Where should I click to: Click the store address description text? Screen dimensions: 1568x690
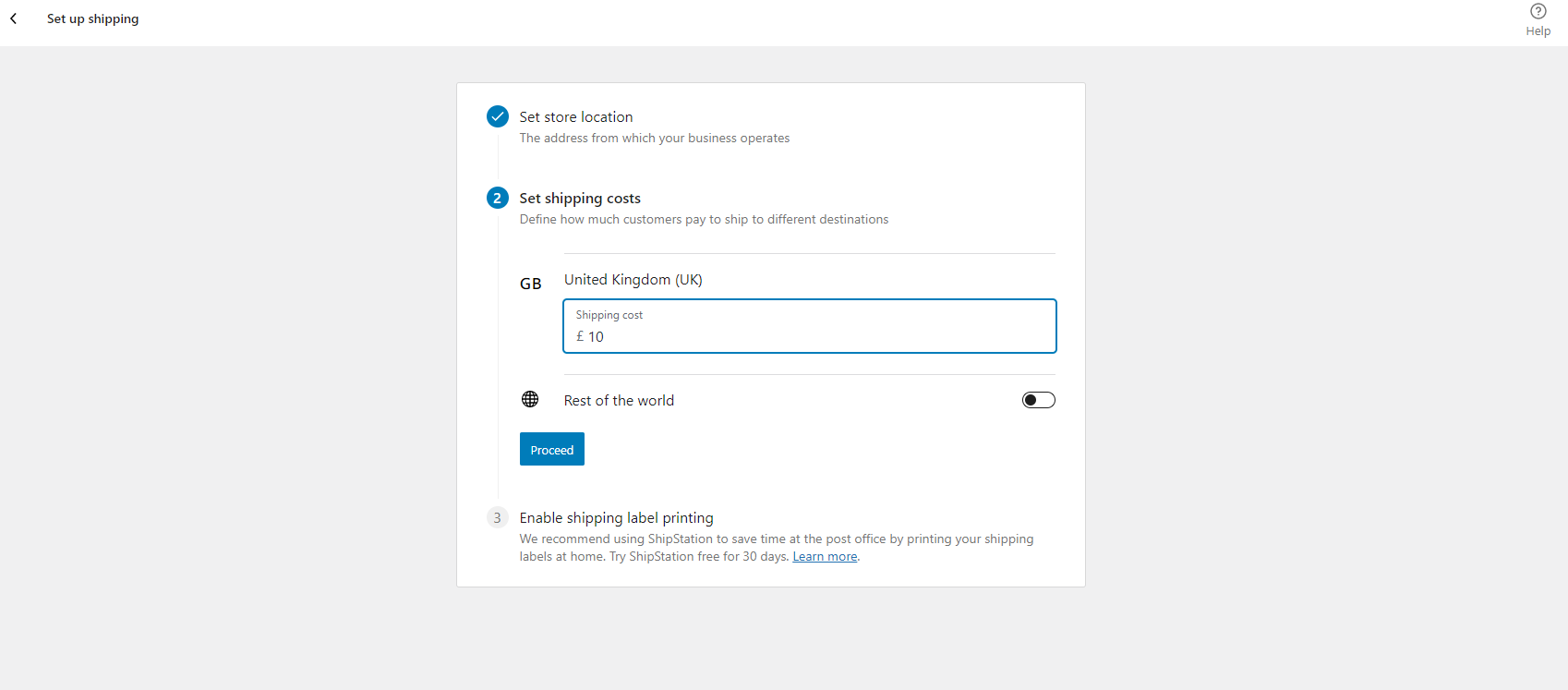click(655, 139)
